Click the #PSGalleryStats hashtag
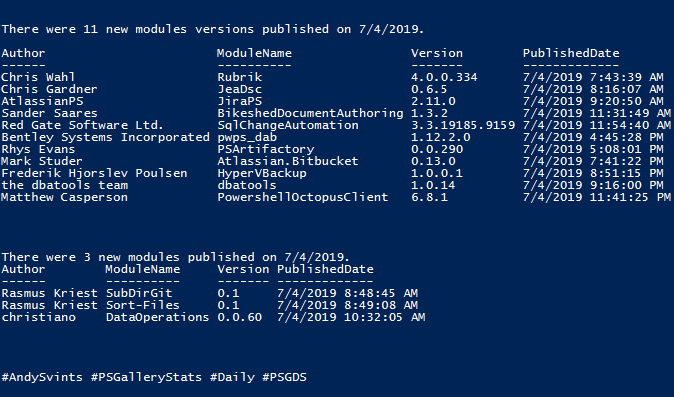The width and height of the screenshot is (674, 397). [146, 378]
